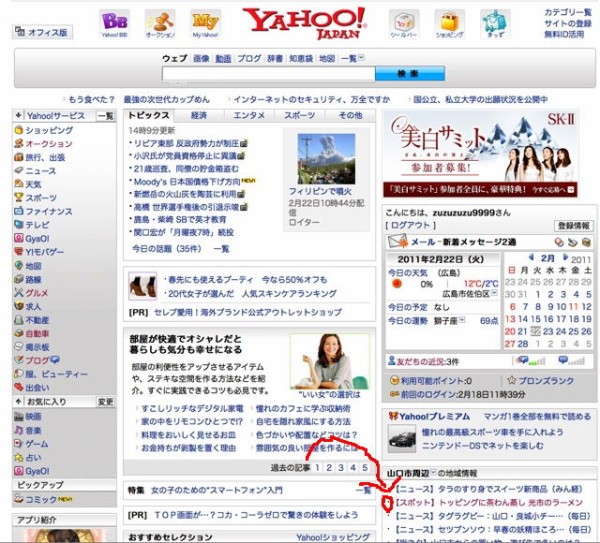
Task: Go to next month in calendar
Action: point(565,257)
